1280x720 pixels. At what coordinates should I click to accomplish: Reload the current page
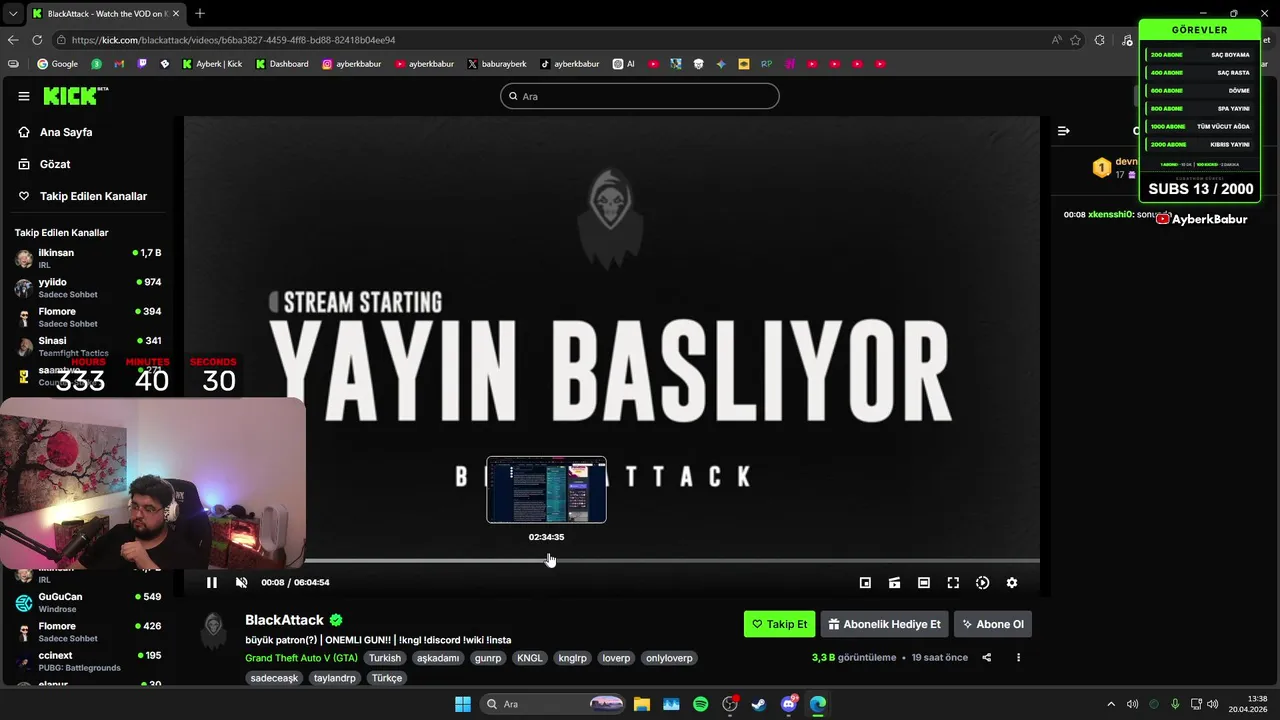pyautogui.click(x=37, y=40)
